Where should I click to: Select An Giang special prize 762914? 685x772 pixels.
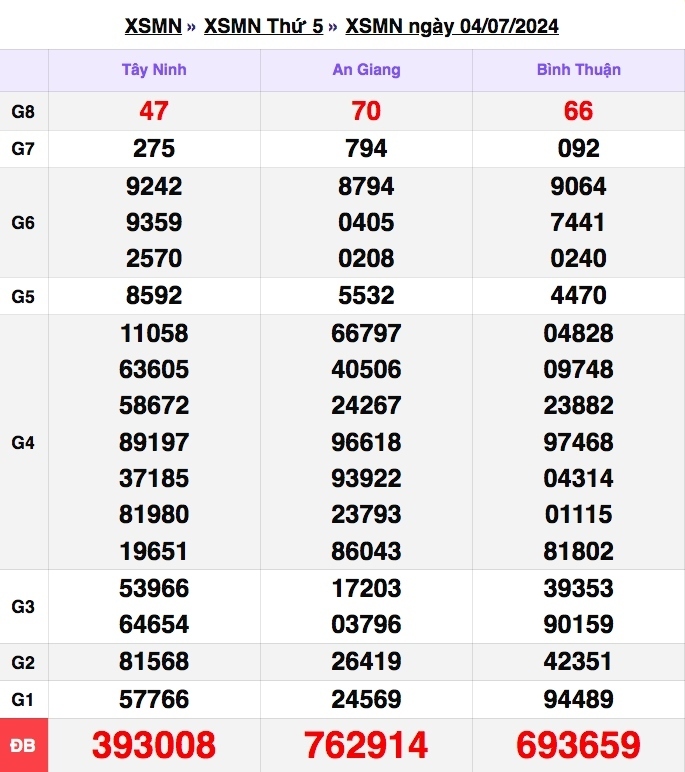pos(366,745)
